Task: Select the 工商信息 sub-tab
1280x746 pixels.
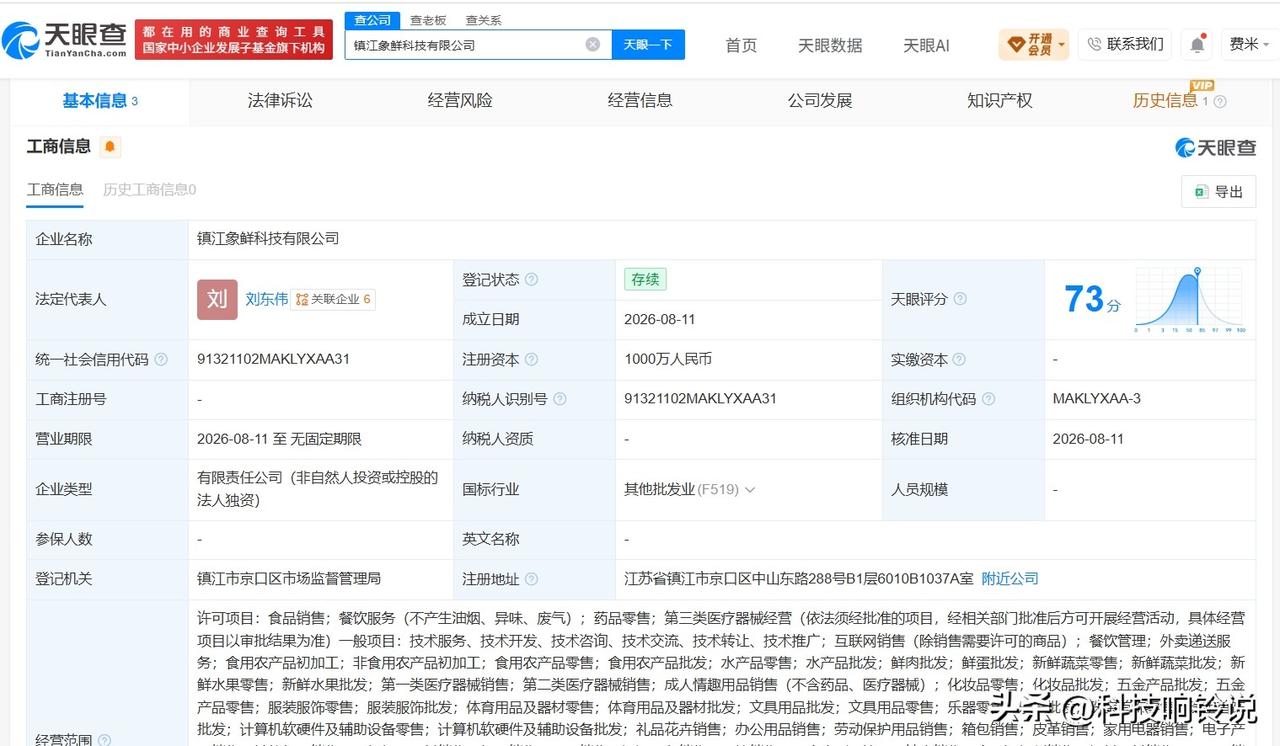Action: 55,189
